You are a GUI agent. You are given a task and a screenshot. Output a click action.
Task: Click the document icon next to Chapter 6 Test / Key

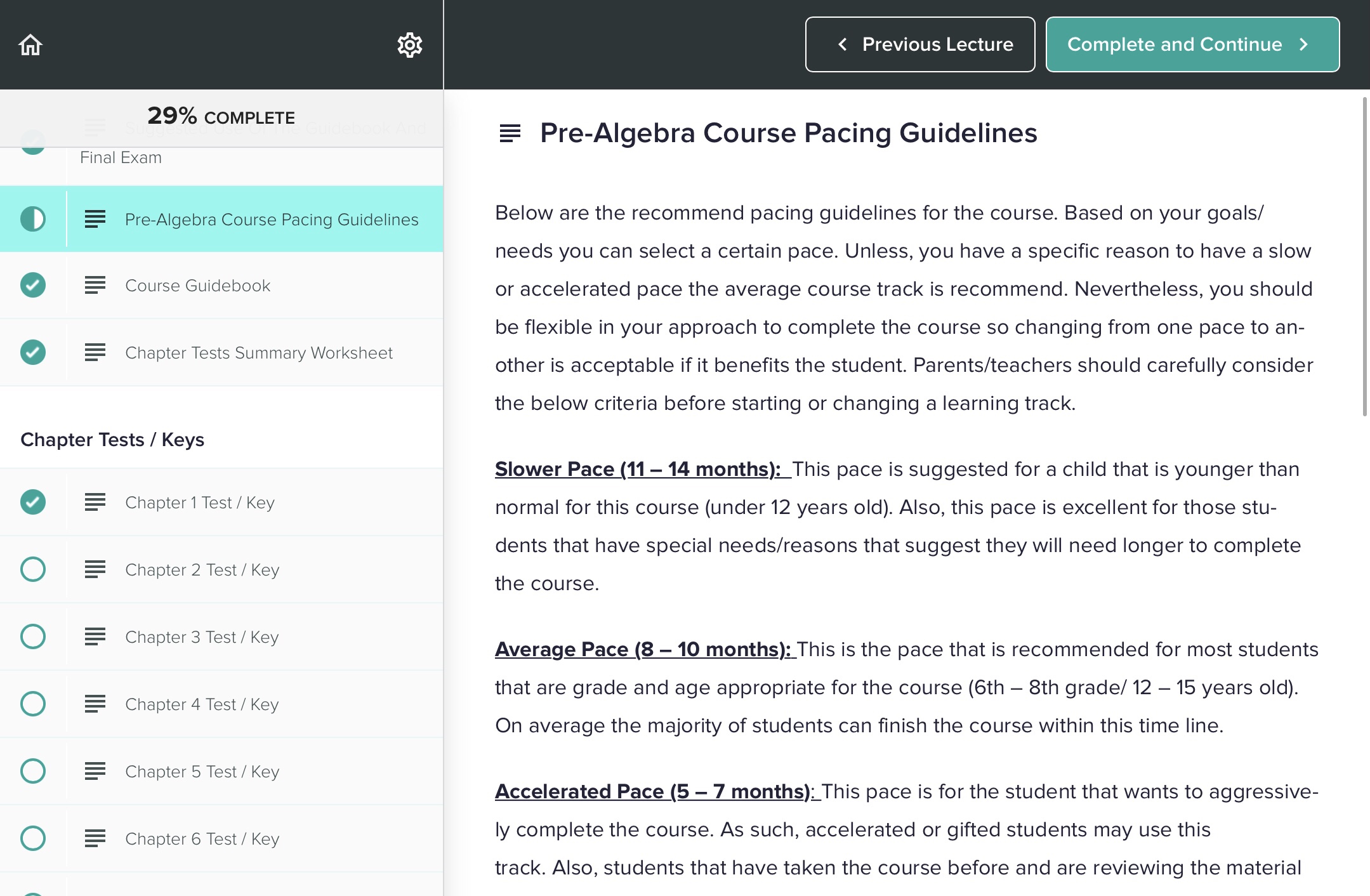tap(95, 838)
